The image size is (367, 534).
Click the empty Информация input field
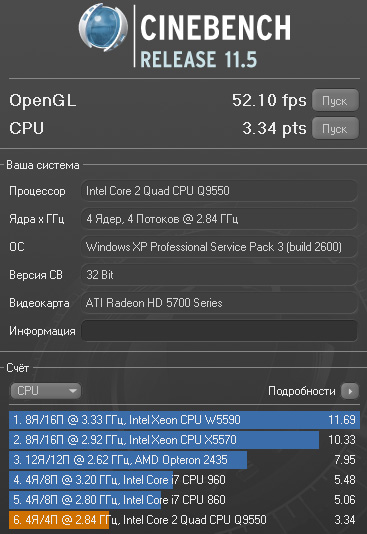[219, 331]
